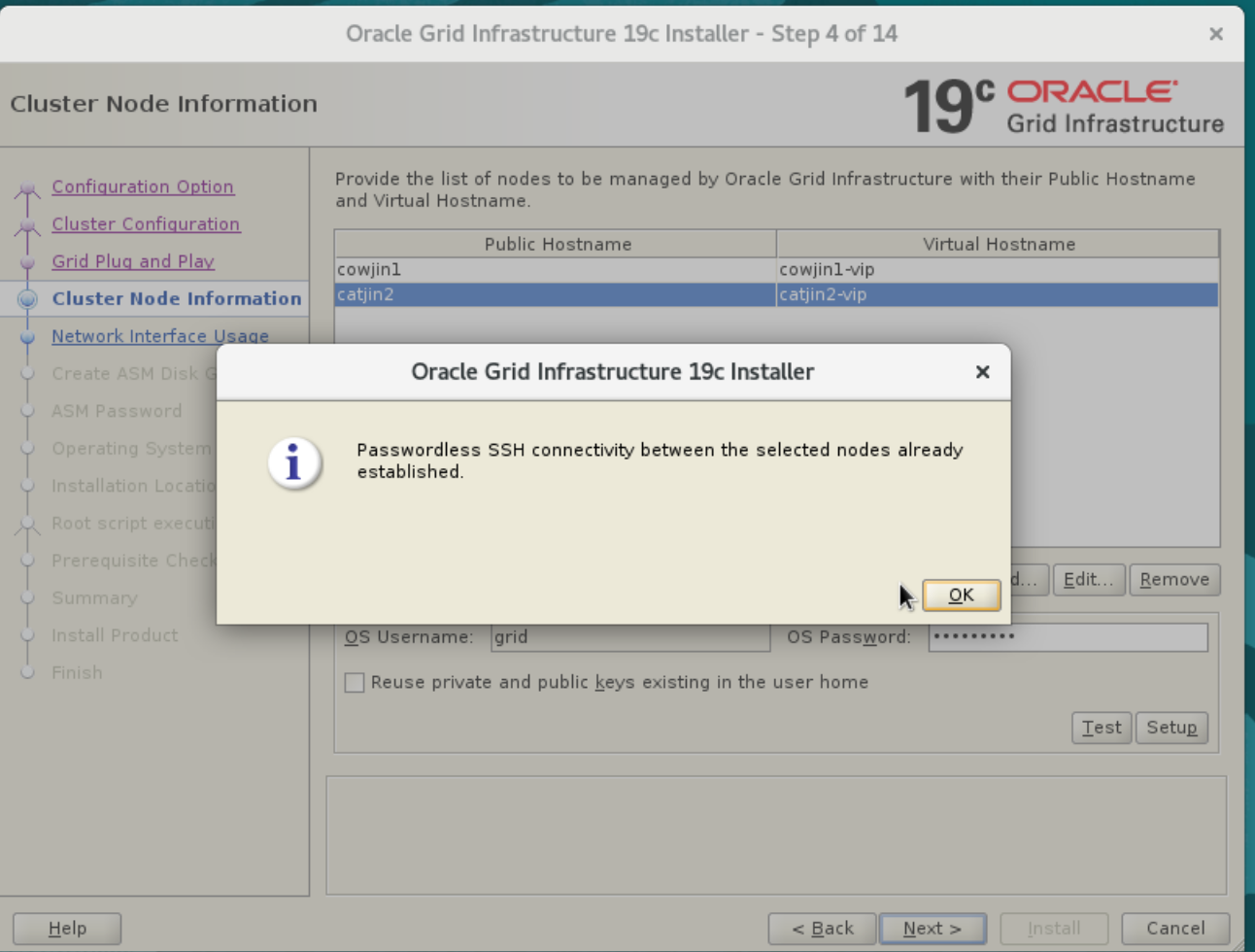Focus the OS Password field
Screen dimensions: 1255x952
pos(1068,637)
